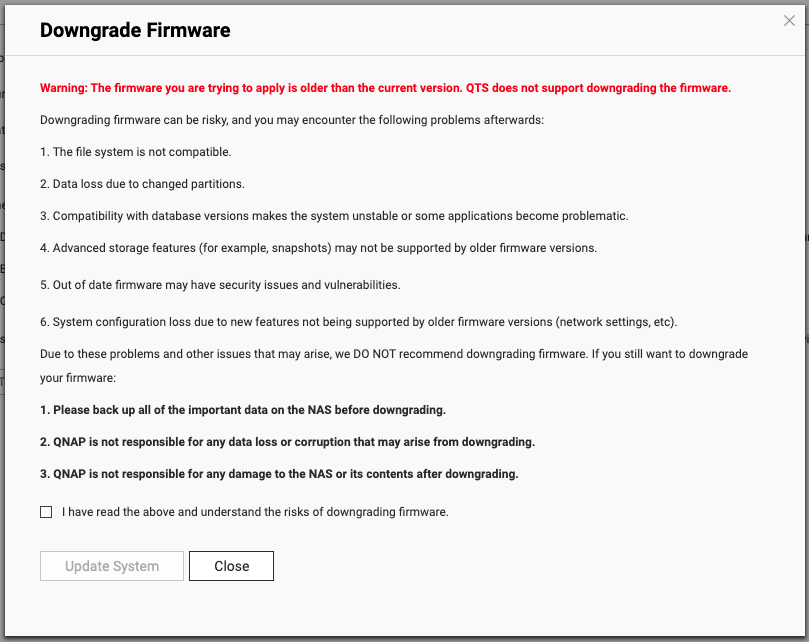
Task: Select the bold 'damage to the NAS' disclaimer
Action: pos(279,474)
